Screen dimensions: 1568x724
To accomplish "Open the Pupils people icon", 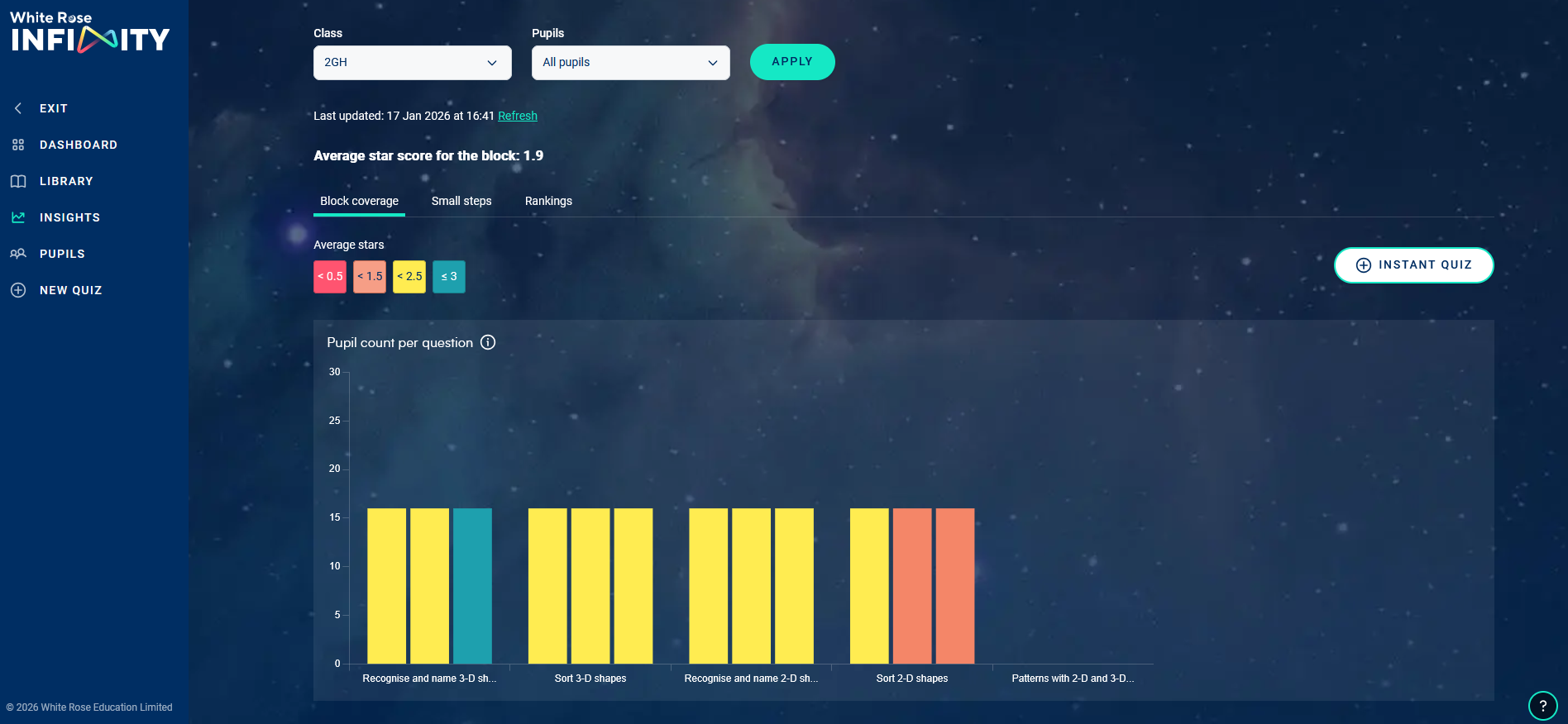I will pos(18,254).
